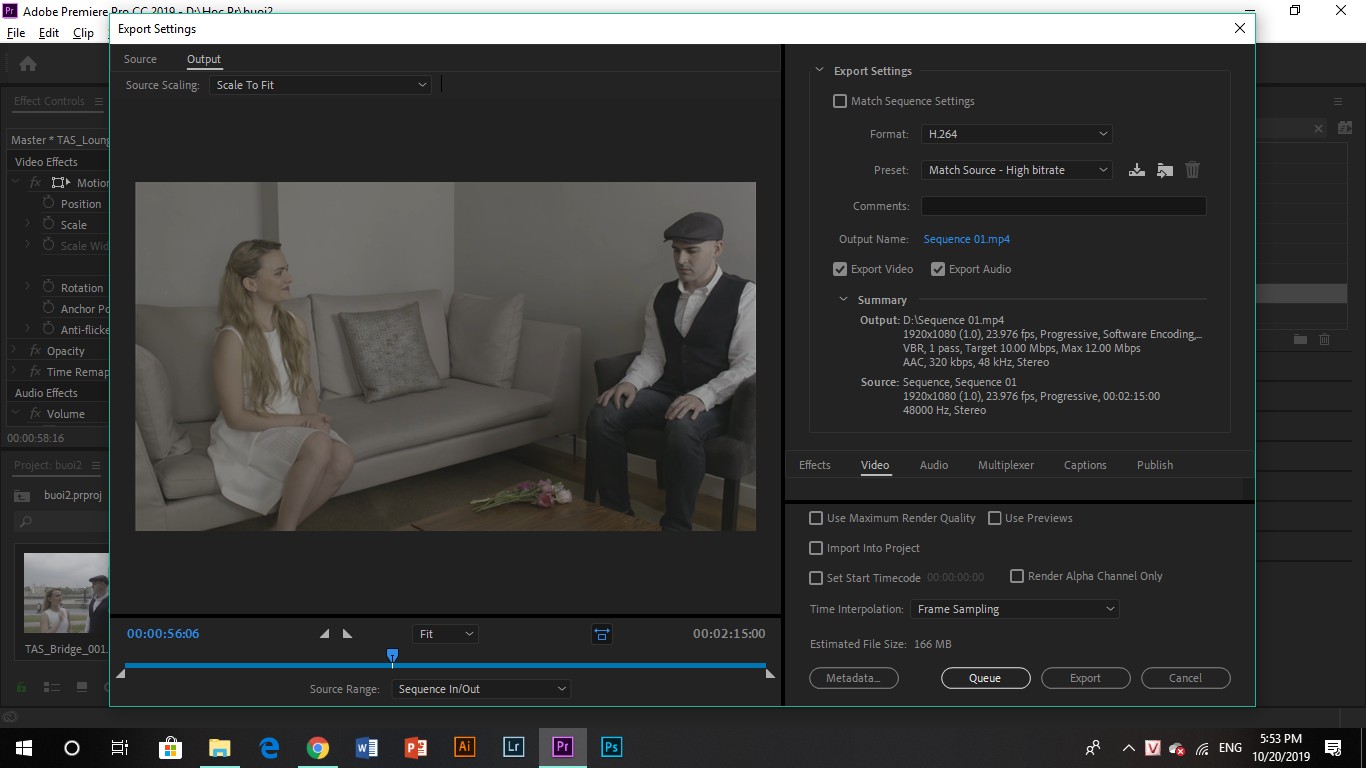Viewport: 1366px width, 768px height.
Task: Switch to the Effects tab
Action: (815, 465)
